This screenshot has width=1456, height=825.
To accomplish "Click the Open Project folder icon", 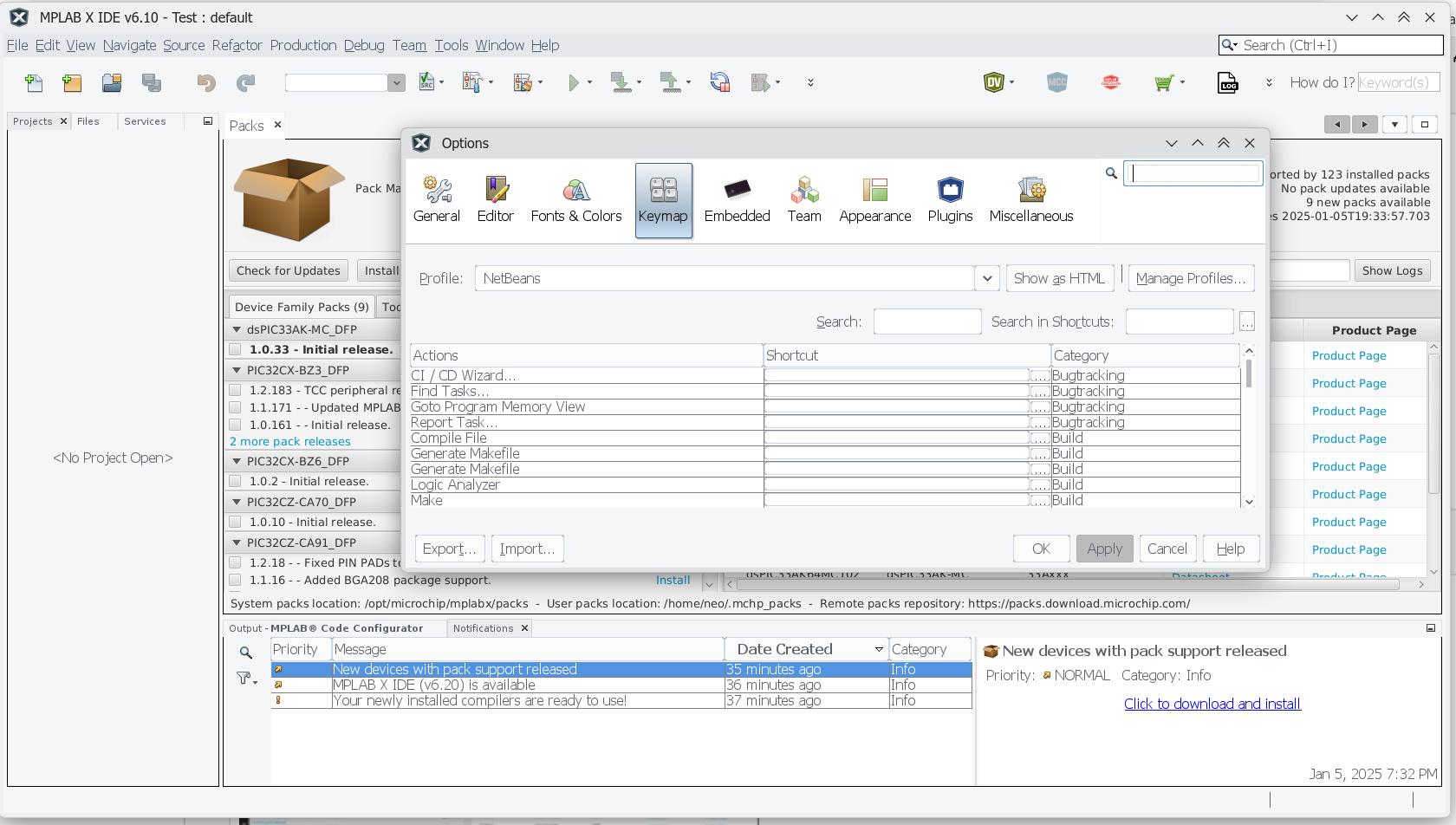I will [x=112, y=82].
